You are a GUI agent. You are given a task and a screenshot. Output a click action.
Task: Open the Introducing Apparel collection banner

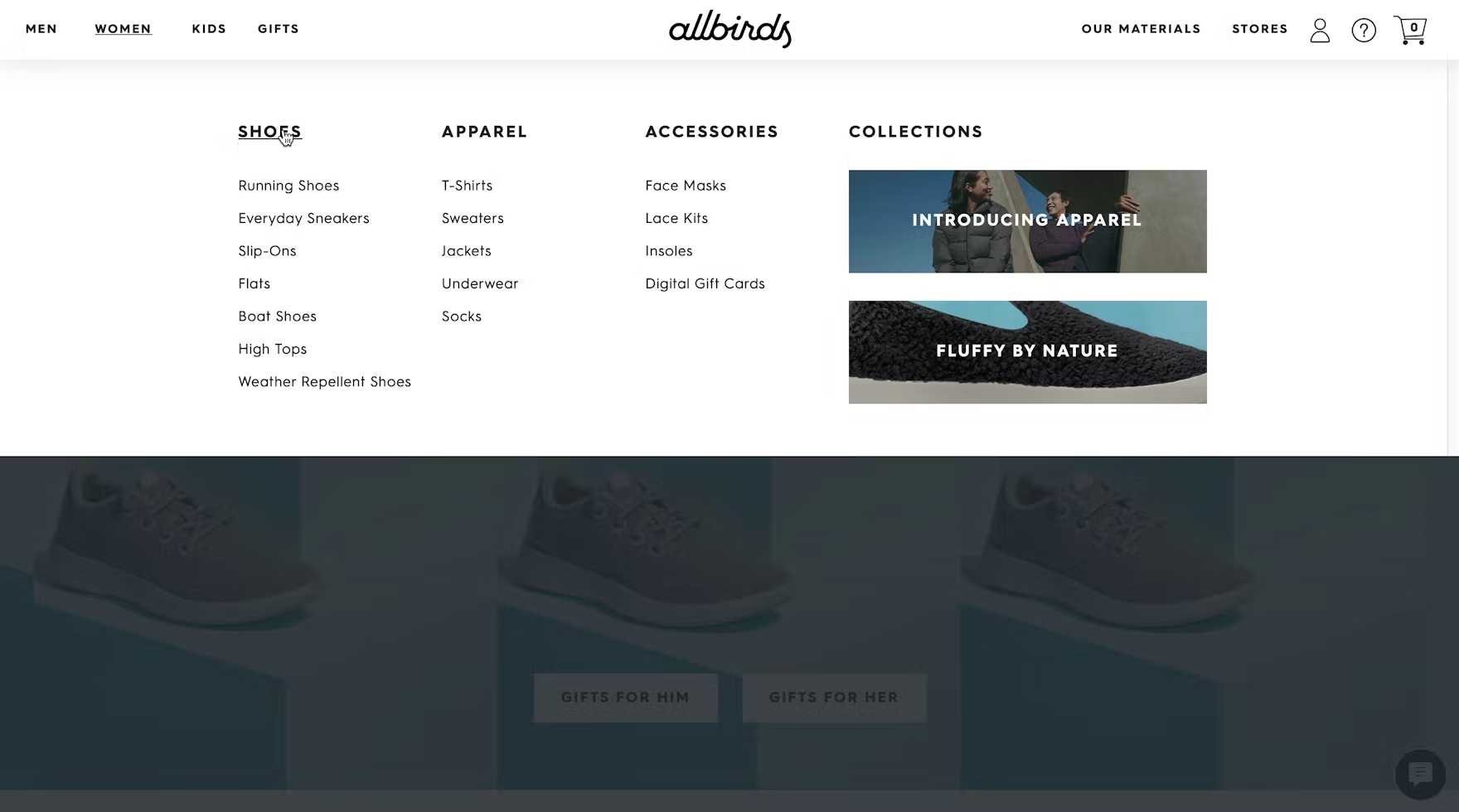click(1028, 221)
